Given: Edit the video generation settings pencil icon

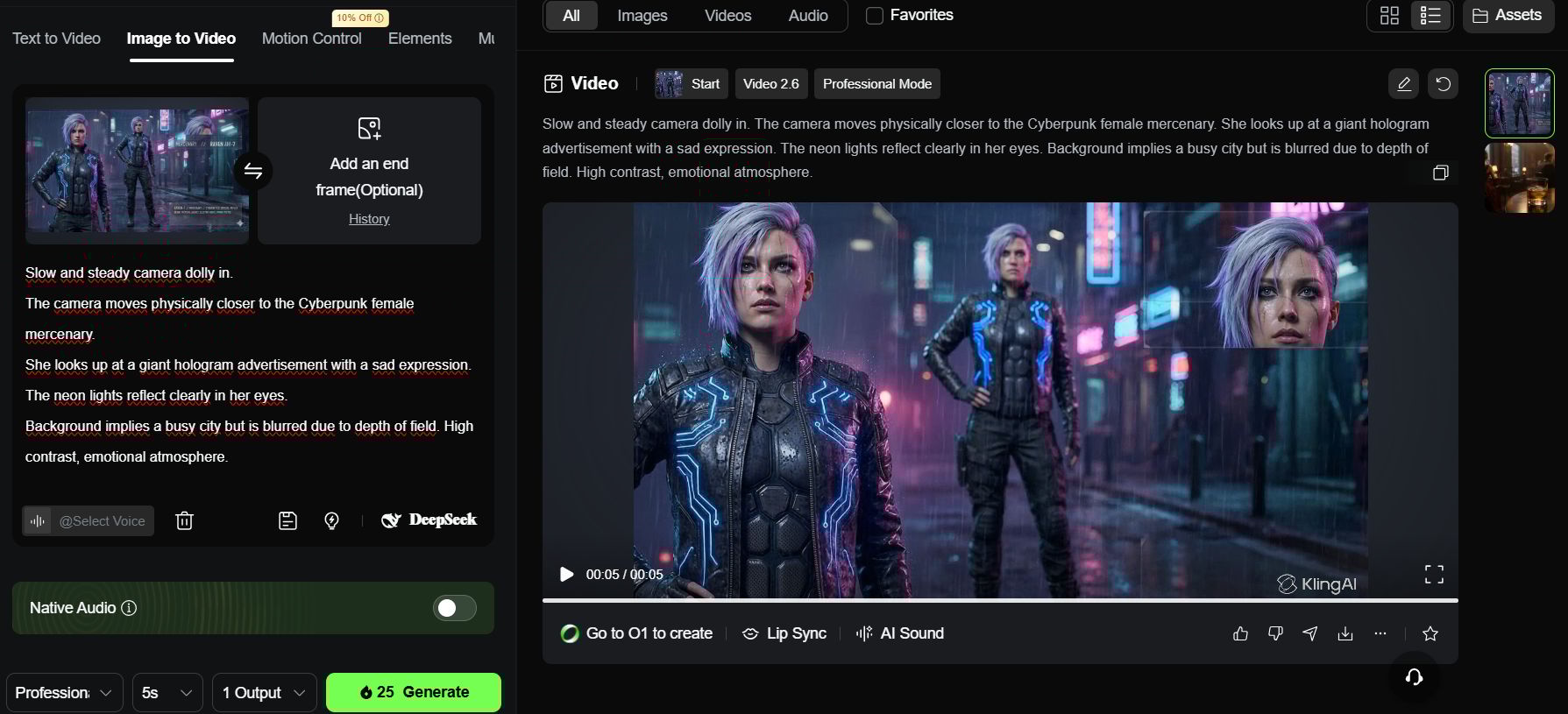Looking at the screenshot, I should coord(1404,84).
